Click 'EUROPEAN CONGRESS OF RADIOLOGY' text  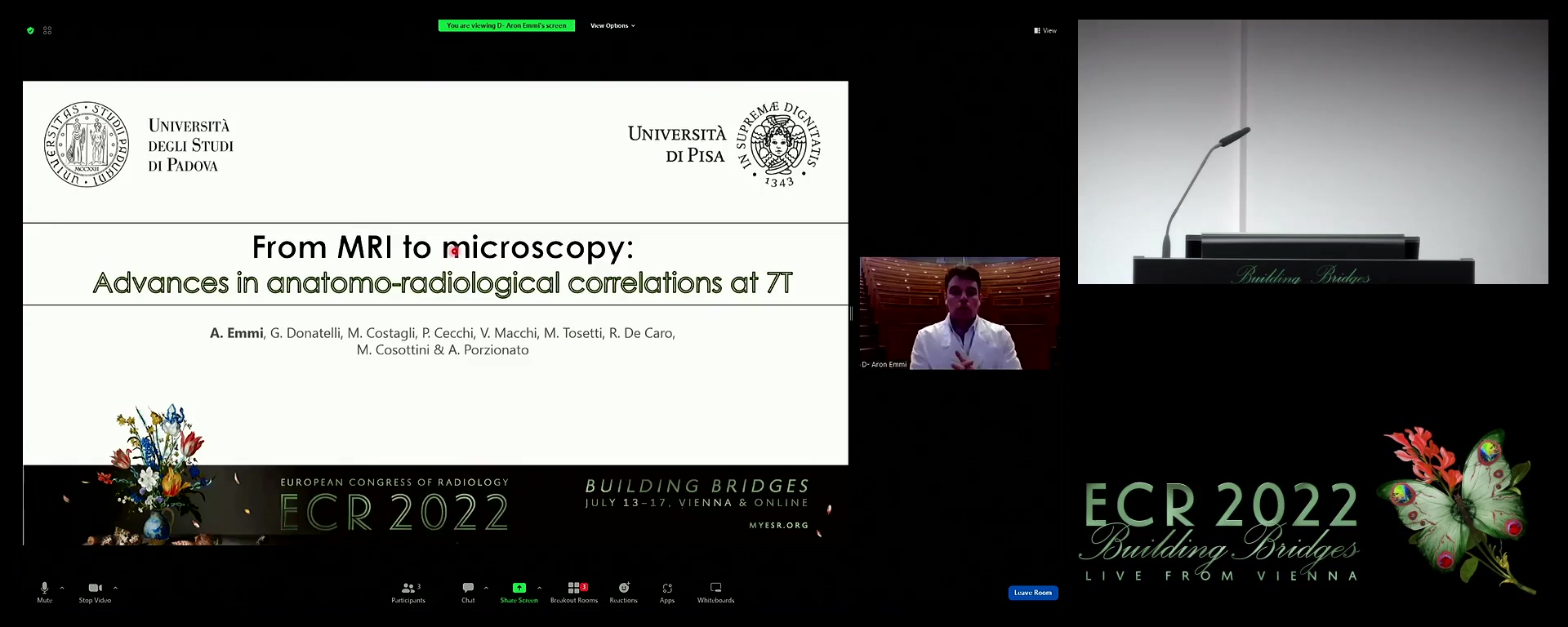point(395,482)
